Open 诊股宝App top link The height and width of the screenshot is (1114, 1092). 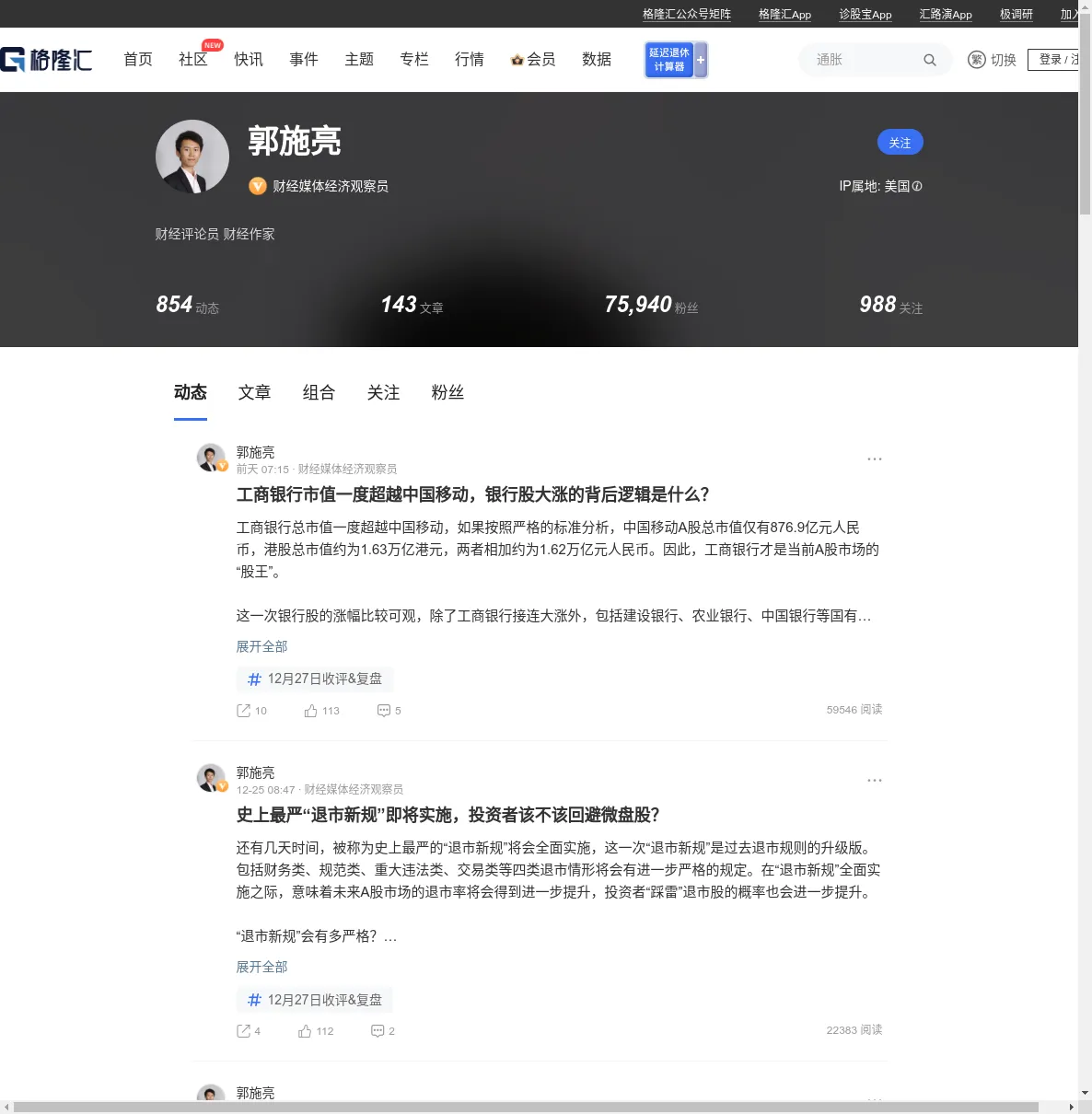click(865, 14)
